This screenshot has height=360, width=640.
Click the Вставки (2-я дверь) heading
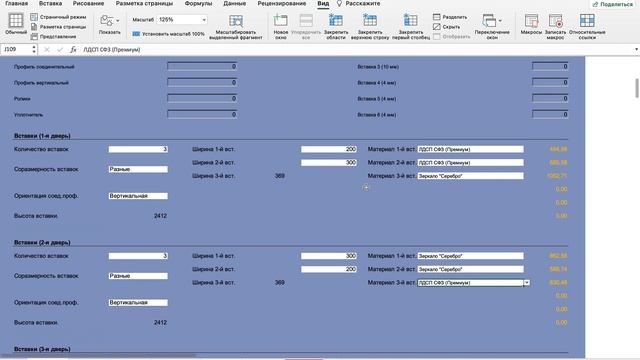point(42,242)
